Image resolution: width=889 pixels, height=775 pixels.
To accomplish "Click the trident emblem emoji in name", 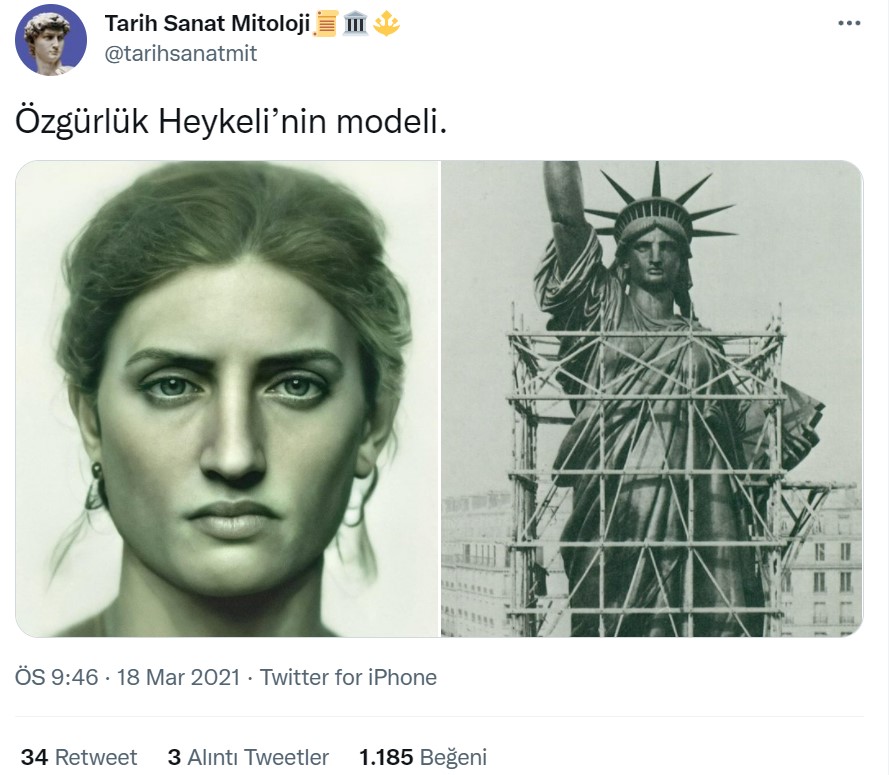I will coord(387,24).
